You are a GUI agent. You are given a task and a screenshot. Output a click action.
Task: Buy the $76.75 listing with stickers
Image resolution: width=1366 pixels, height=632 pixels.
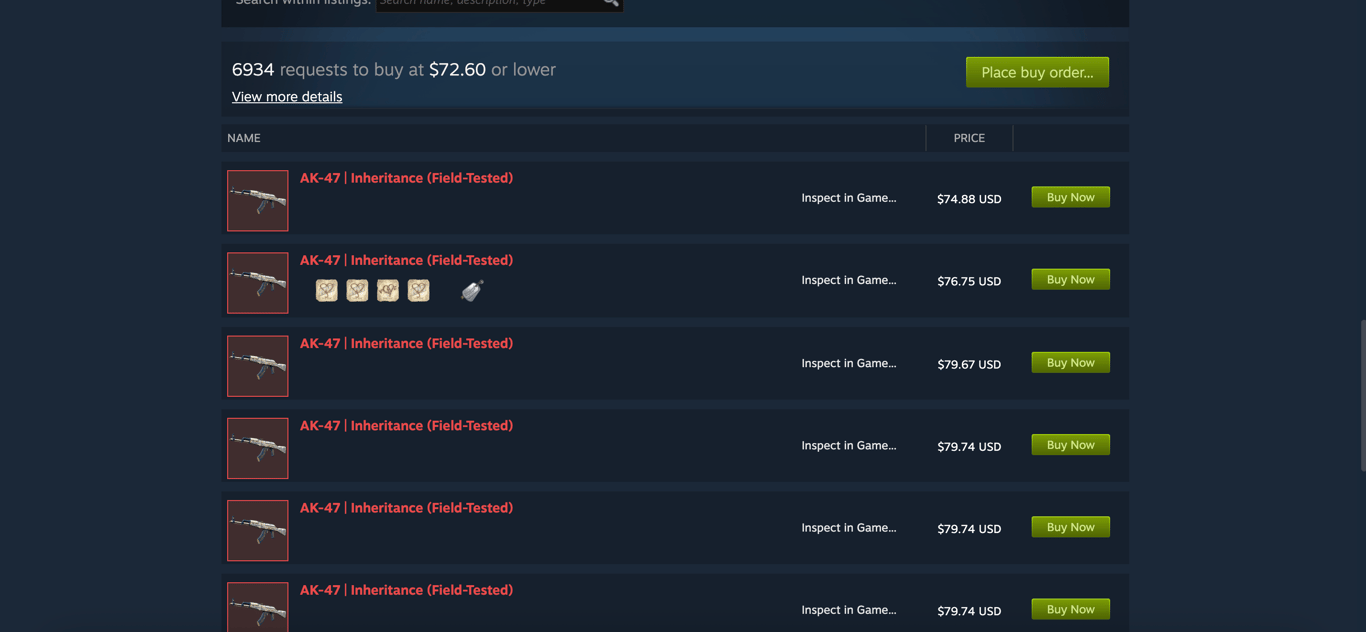pyautogui.click(x=1070, y=280)
